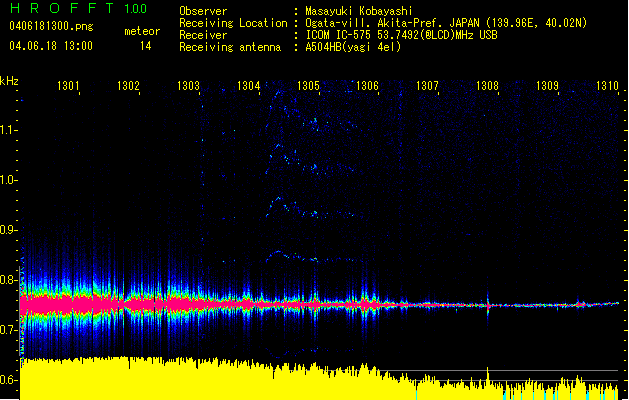
Task: Click the 0.8 kHz frequency axis label
Action: click(8, 280)
